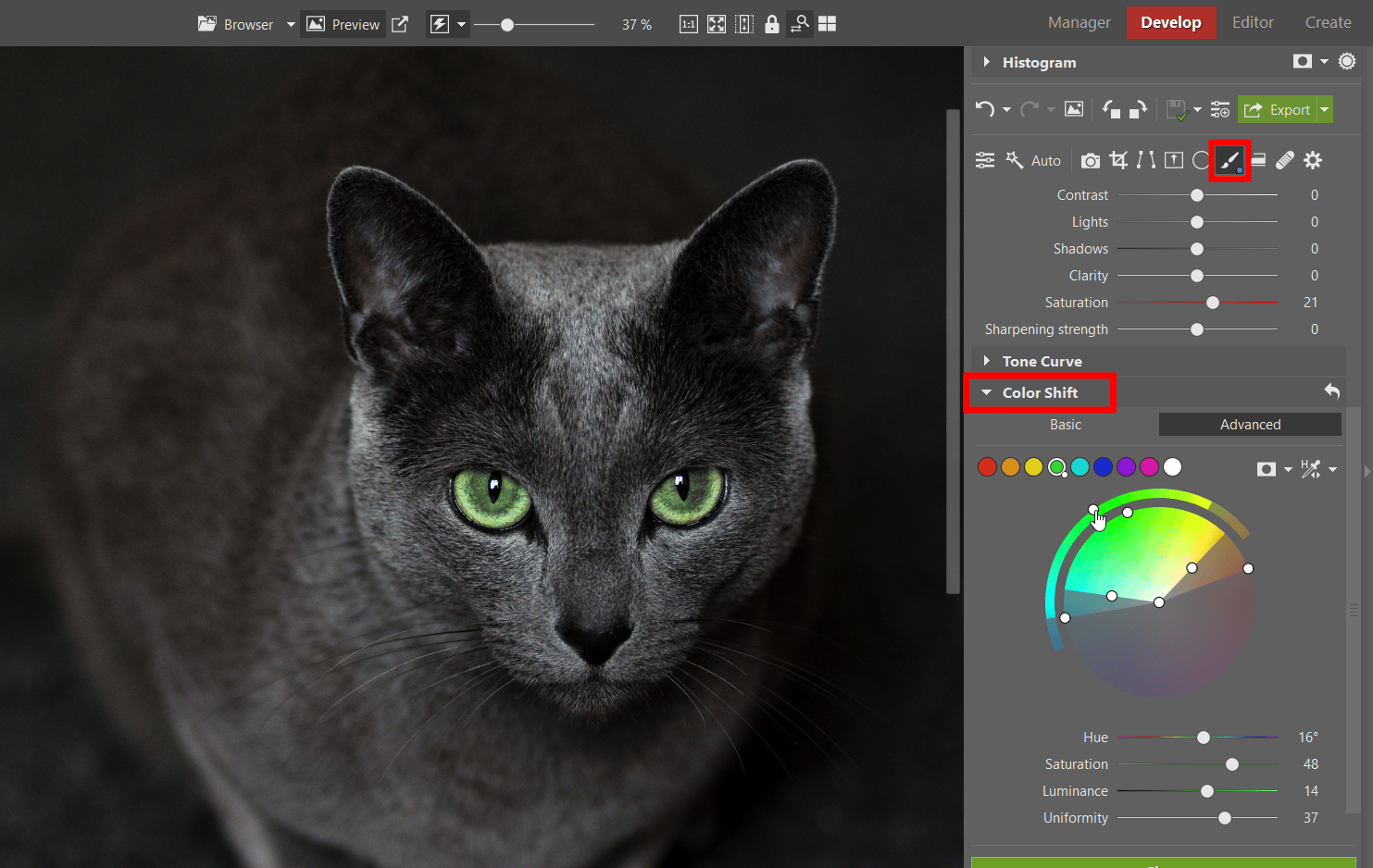Toggle Advanced mode in Color Shift
Image resolution: width=1373 pixels, height=868 pixels.
point(1249,425)
